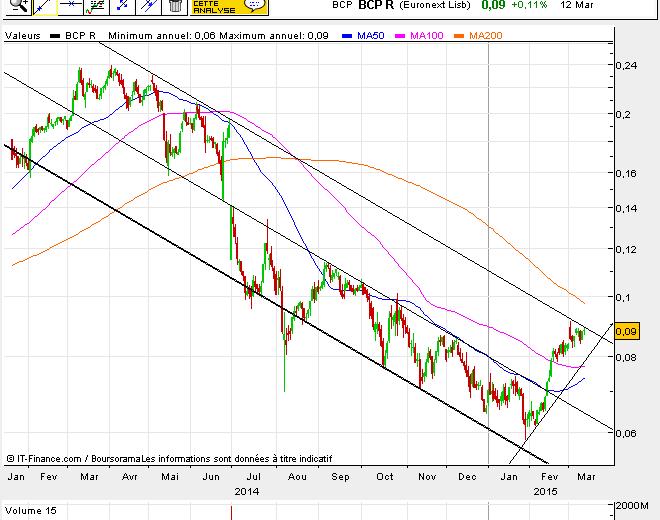Click the 'Oct' month axis label
The height and width of the screenshot is (520, 660).
[384, 477]
